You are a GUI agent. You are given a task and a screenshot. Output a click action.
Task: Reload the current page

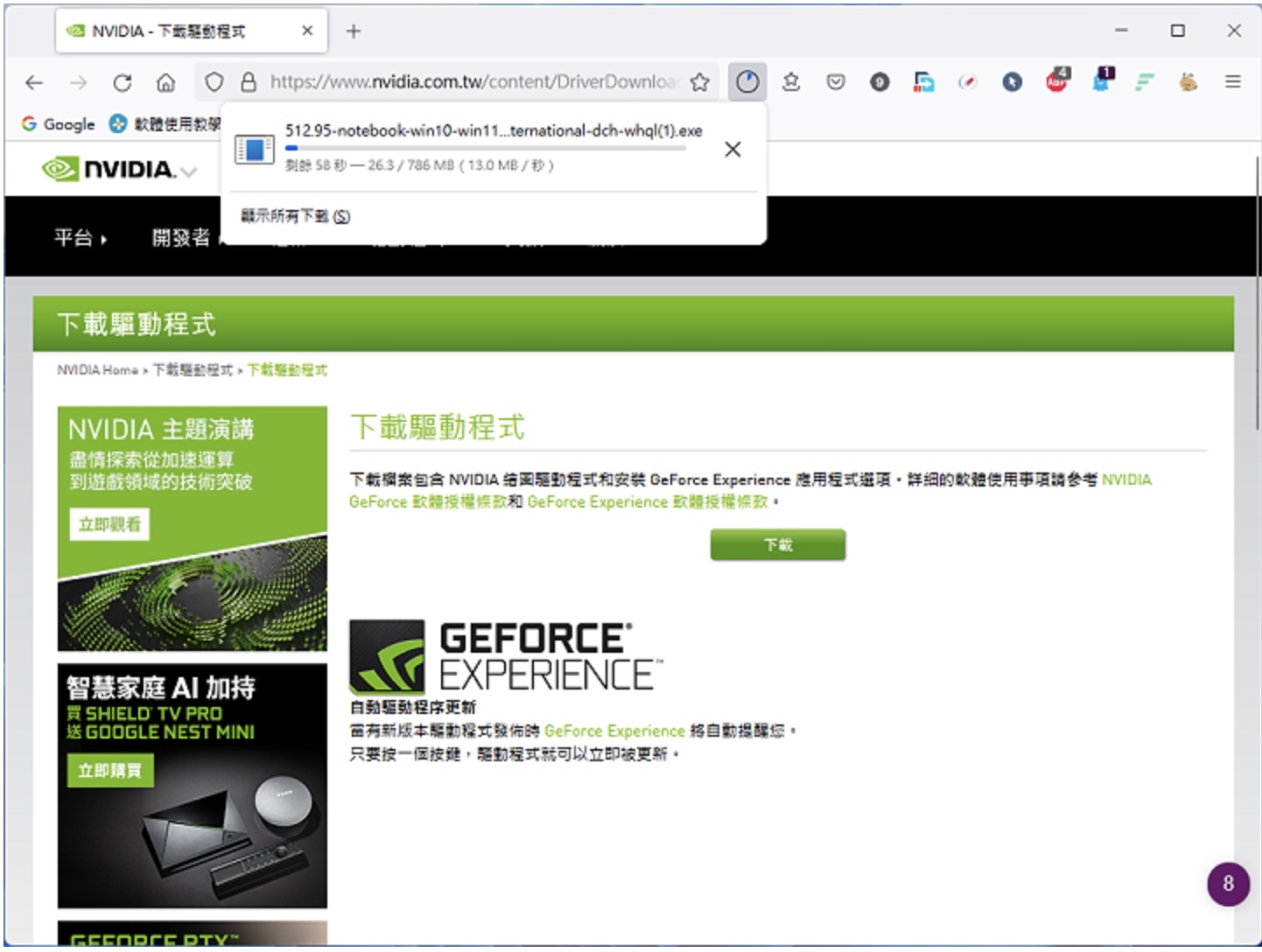click(122, 82)
